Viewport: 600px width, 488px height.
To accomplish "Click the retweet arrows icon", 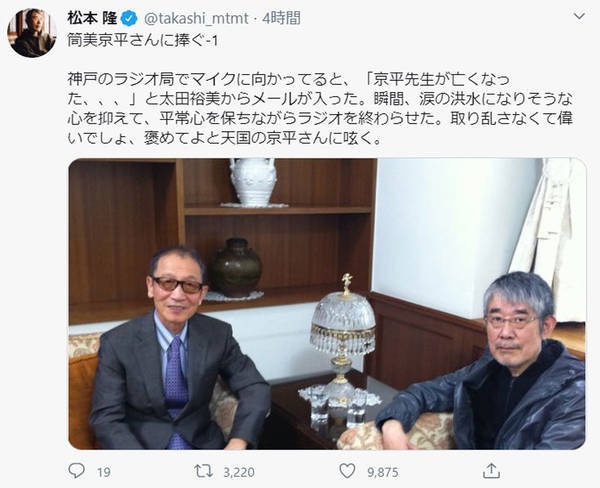I will click(204, 471).
